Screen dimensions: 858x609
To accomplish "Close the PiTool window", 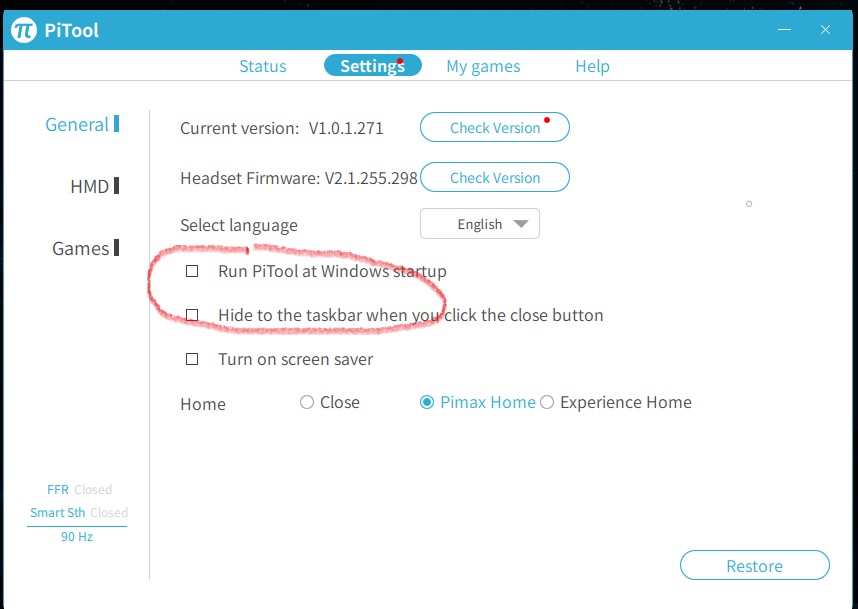I will tap(825, 30).
